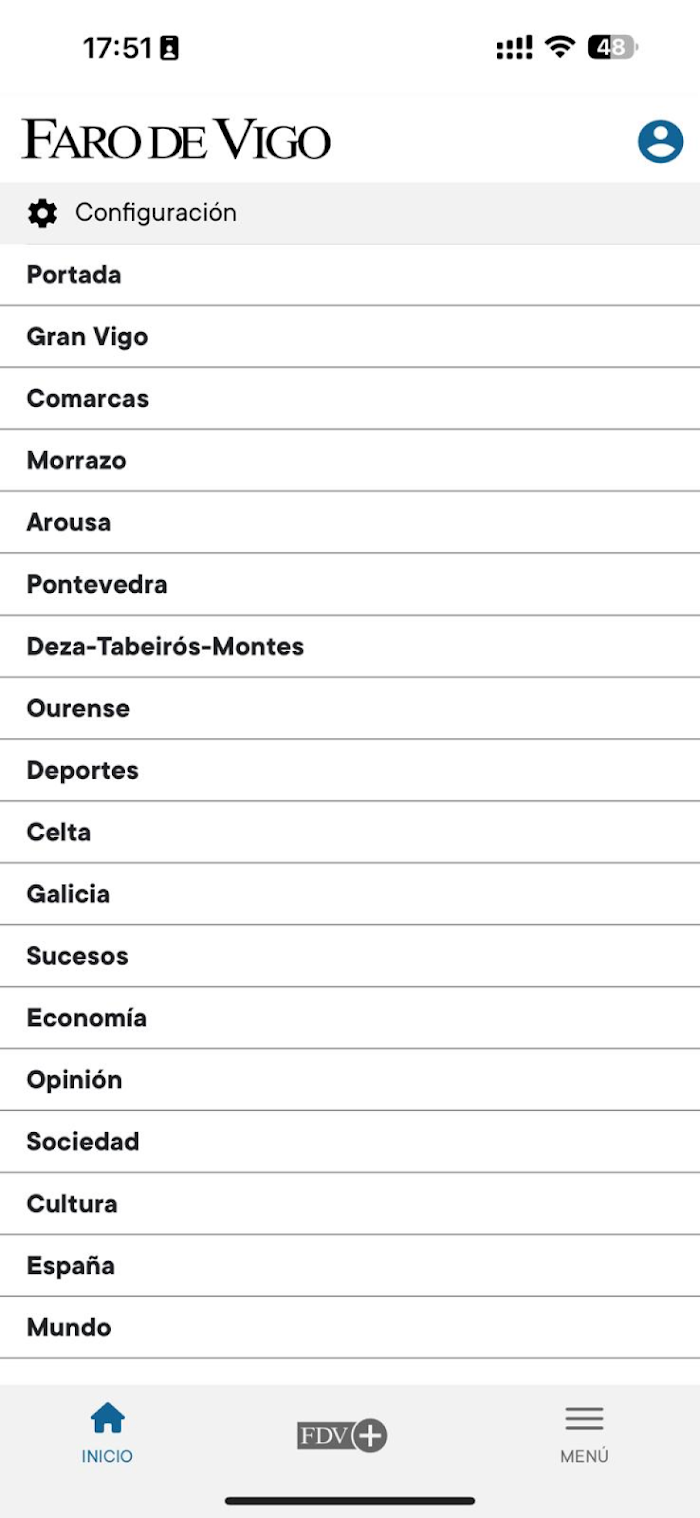Go to the Deportes section

(x=350, y=771)
